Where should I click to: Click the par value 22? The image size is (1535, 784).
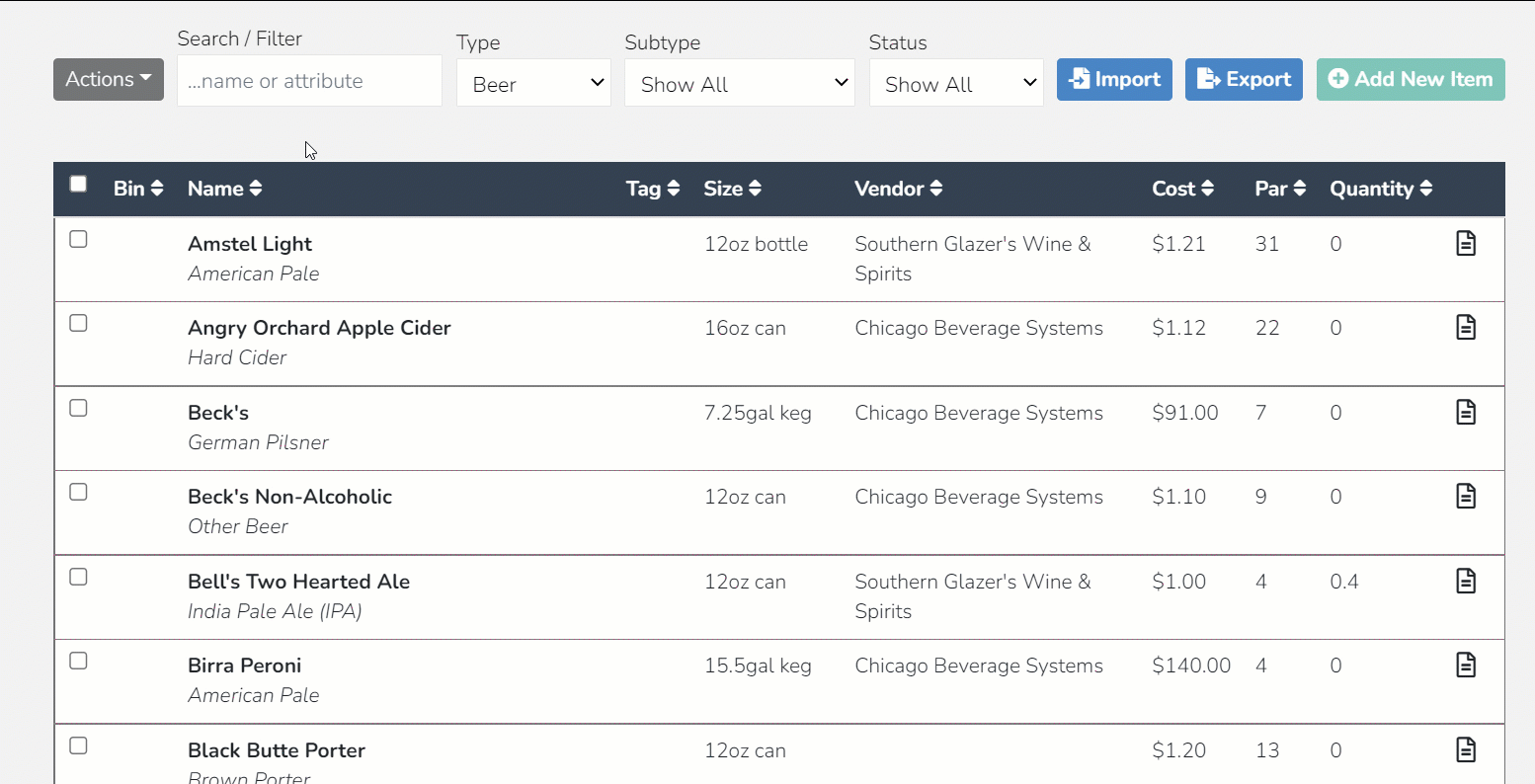[x=1267, y=328]
